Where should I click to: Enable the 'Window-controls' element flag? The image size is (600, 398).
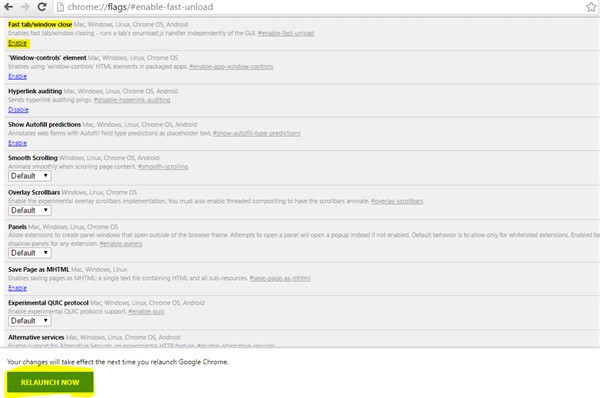pos(18,76)
